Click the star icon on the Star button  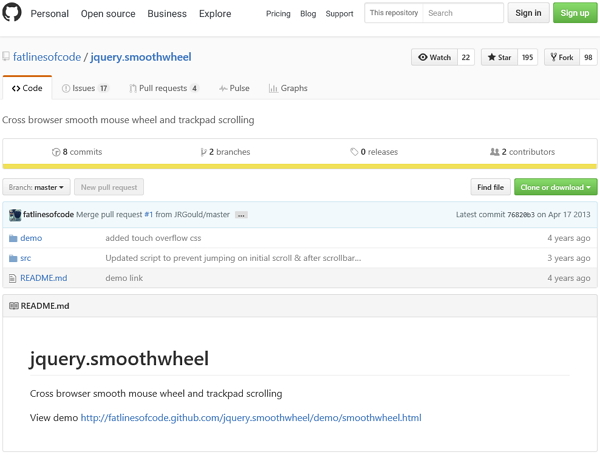point(492,57)
